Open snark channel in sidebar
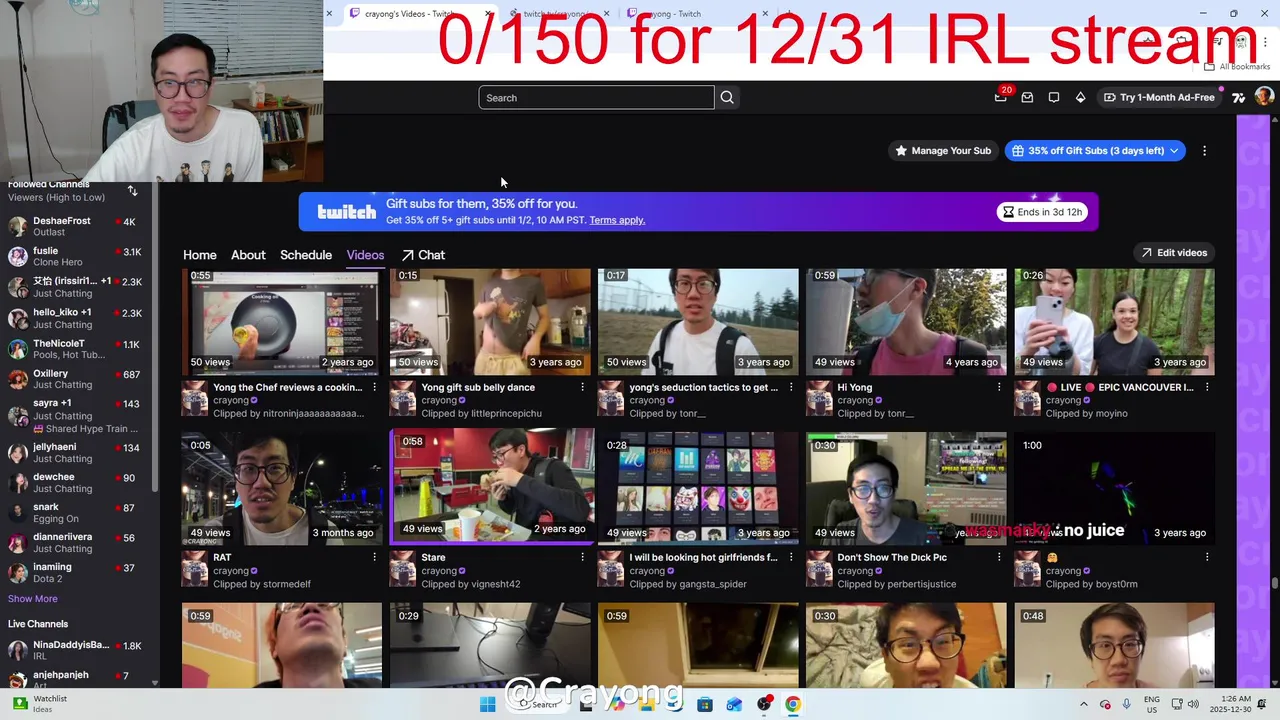This screenshot has width=1280, height=720. pos(78,513)
